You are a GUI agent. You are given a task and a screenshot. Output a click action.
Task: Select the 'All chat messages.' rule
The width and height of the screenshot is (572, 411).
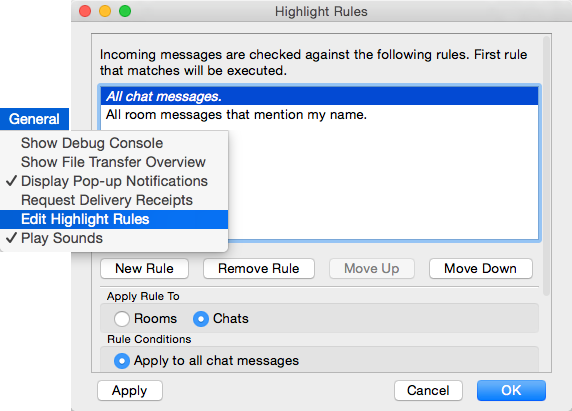click(319, 96)
